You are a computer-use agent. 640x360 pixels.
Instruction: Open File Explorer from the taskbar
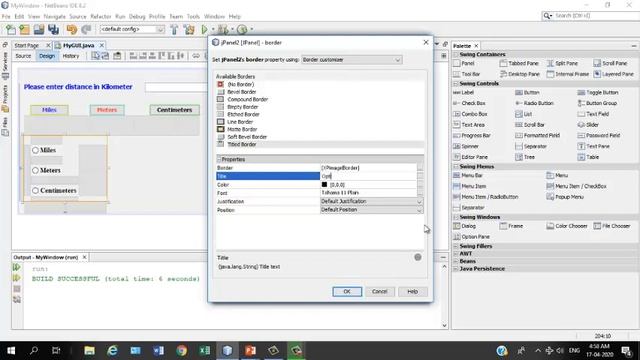click(x=89, y=350)
